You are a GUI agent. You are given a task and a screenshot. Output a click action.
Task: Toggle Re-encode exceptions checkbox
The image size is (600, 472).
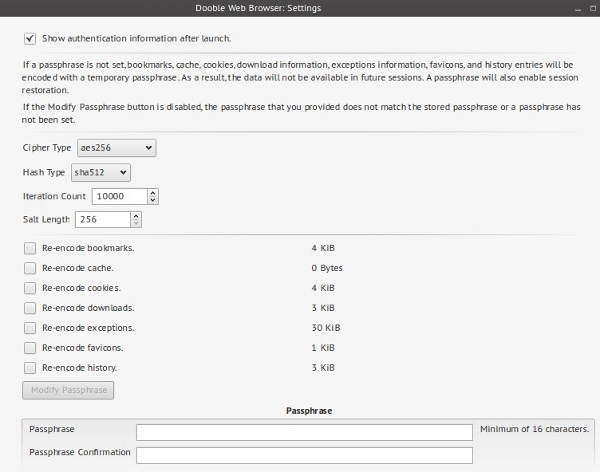(x=29, y=328)
